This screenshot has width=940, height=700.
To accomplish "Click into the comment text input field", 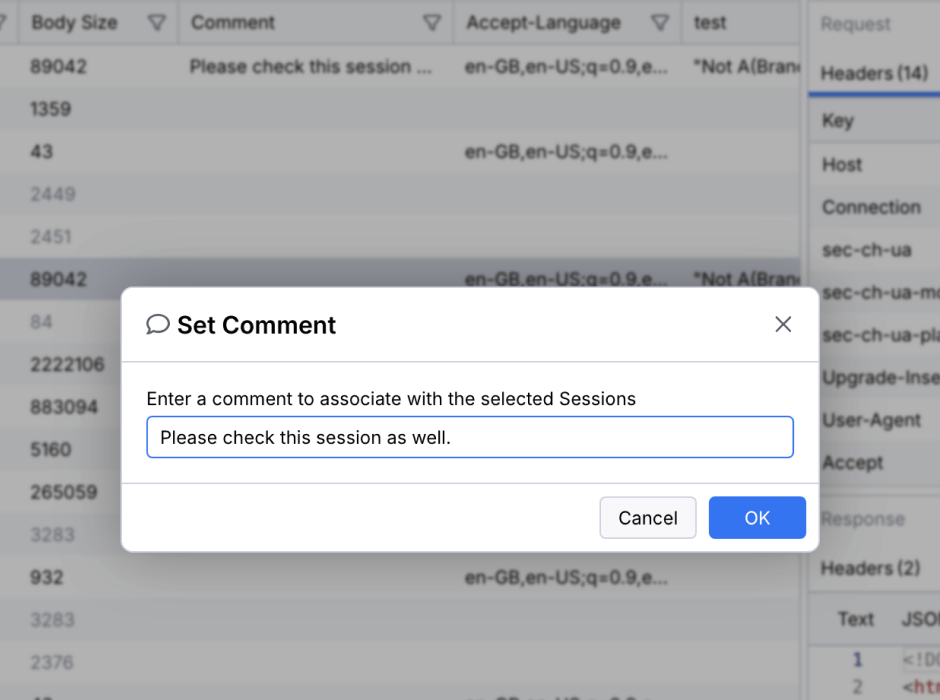I will (470, 437).
